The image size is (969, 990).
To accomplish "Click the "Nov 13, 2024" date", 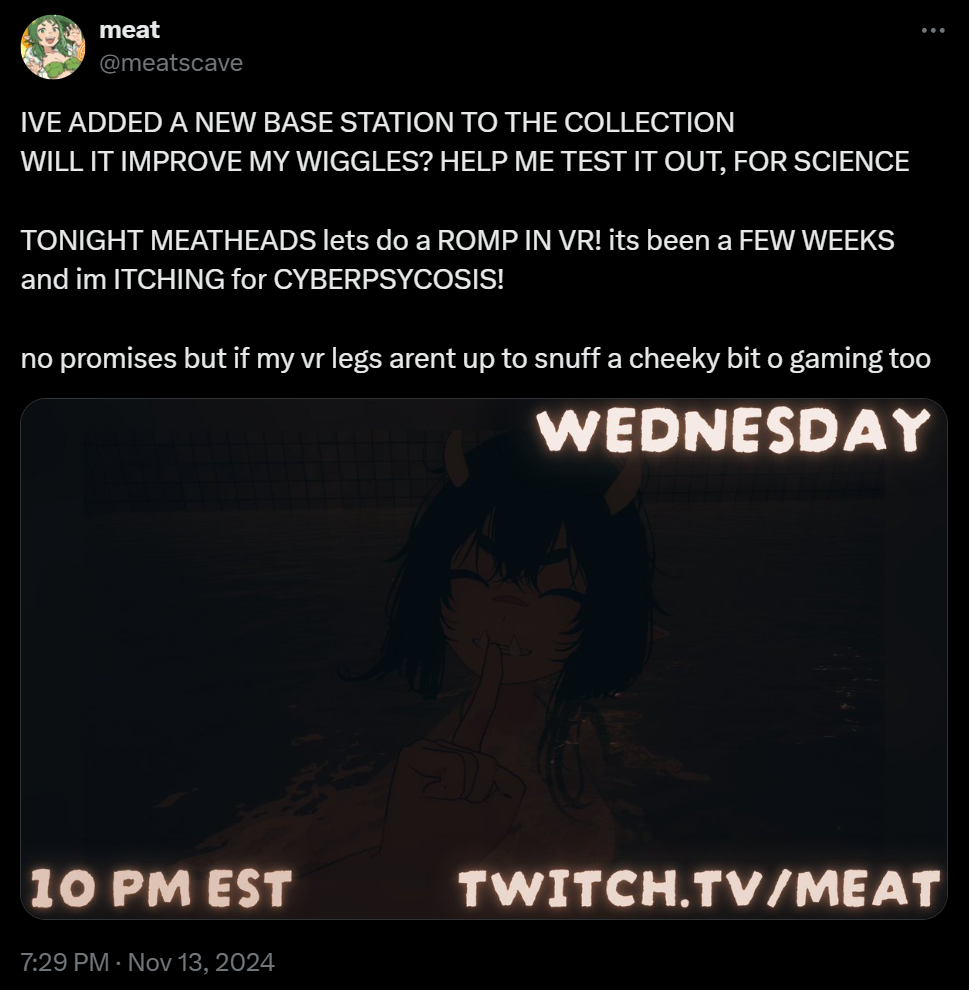I will click(x=201, y=962).
